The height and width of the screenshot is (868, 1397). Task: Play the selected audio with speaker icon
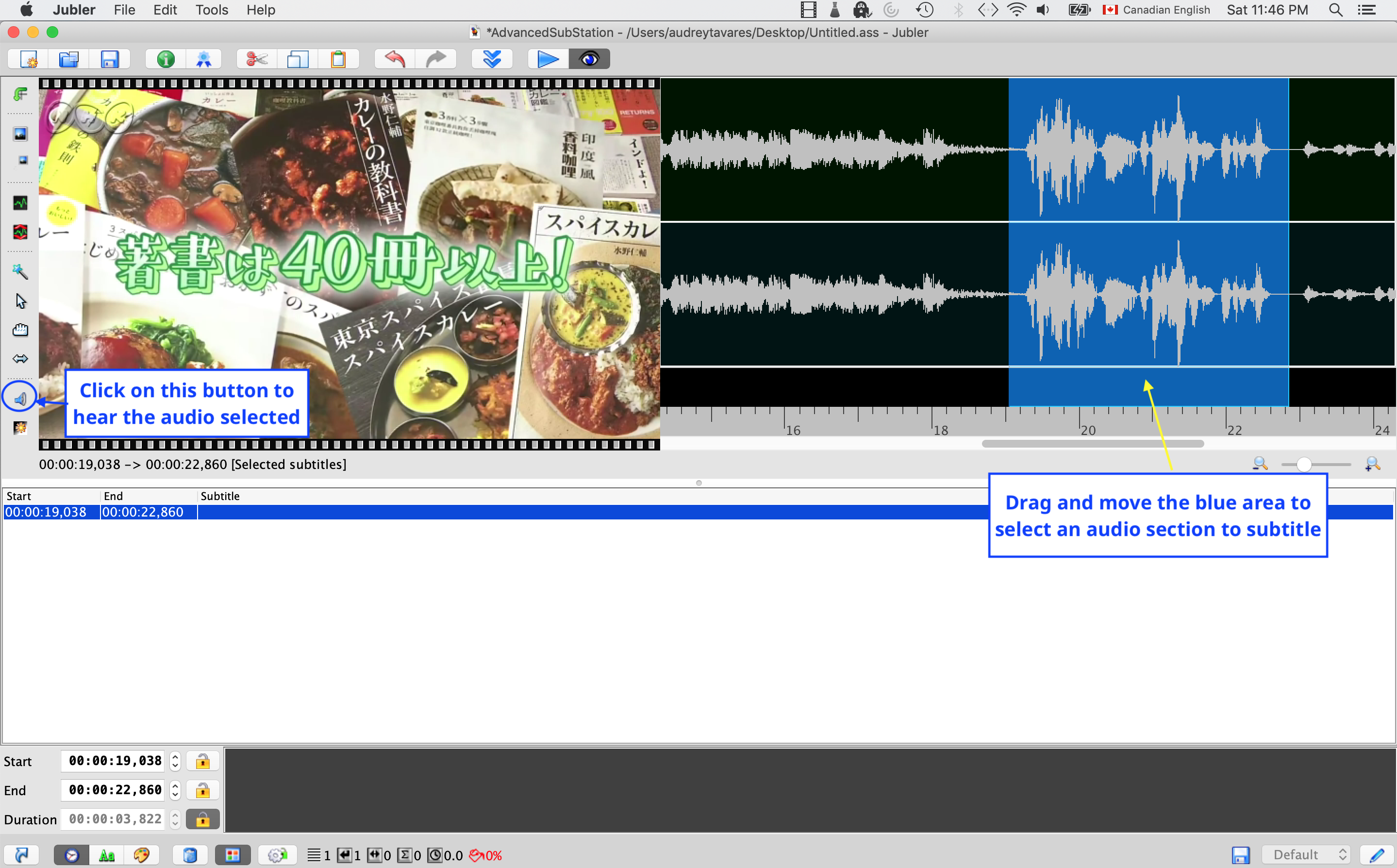tap(20, 399)
